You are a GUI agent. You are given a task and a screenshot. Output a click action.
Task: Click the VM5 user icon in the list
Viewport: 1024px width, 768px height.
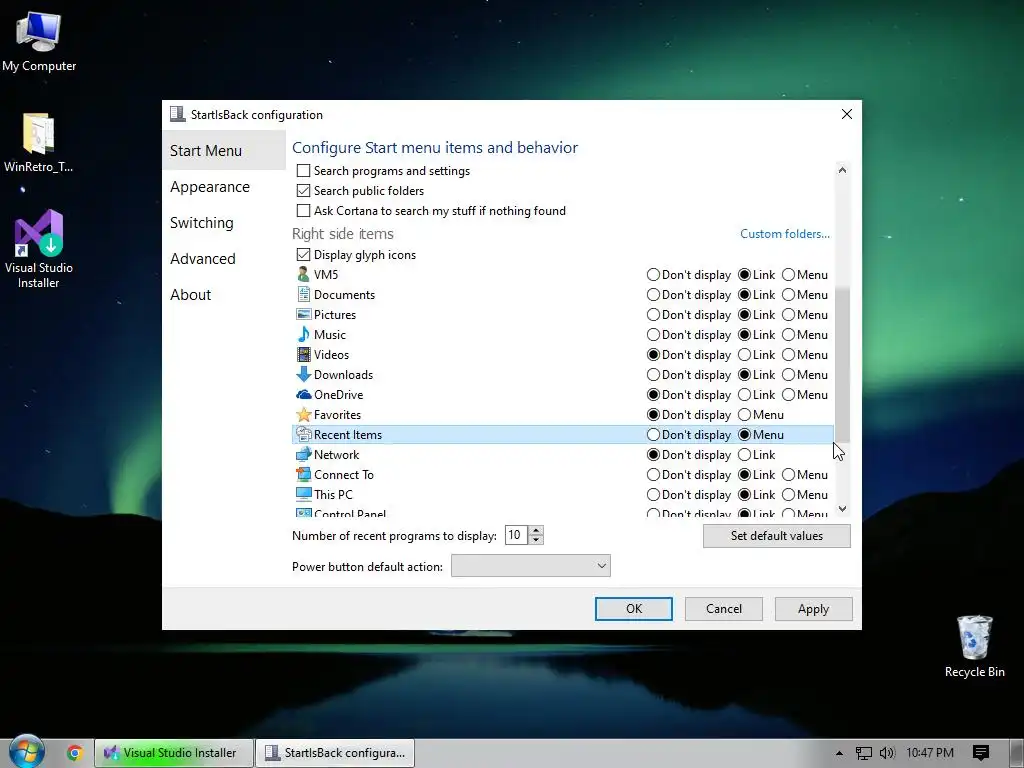(x=303, y=274)
